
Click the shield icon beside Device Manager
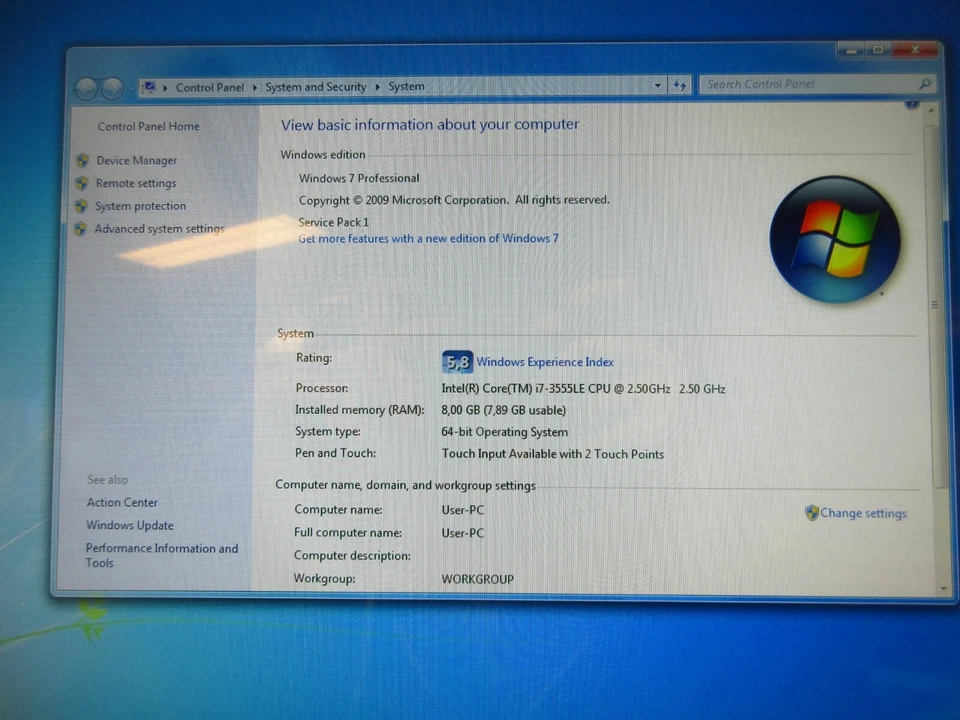point(81,160)
